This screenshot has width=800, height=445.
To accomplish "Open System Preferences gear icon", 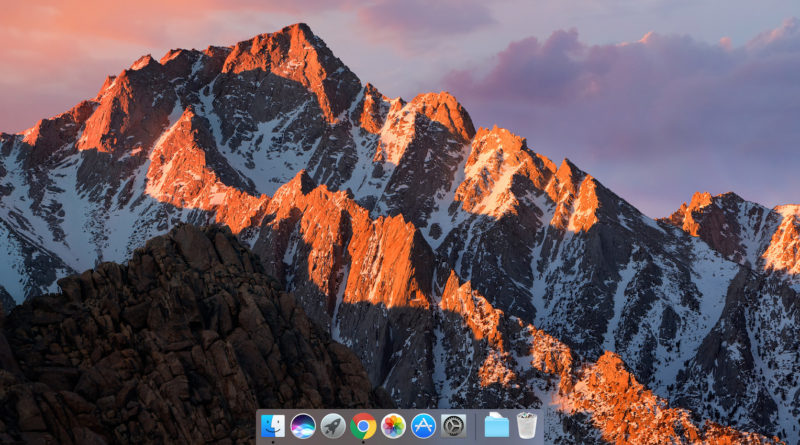I will click(454, 426).
